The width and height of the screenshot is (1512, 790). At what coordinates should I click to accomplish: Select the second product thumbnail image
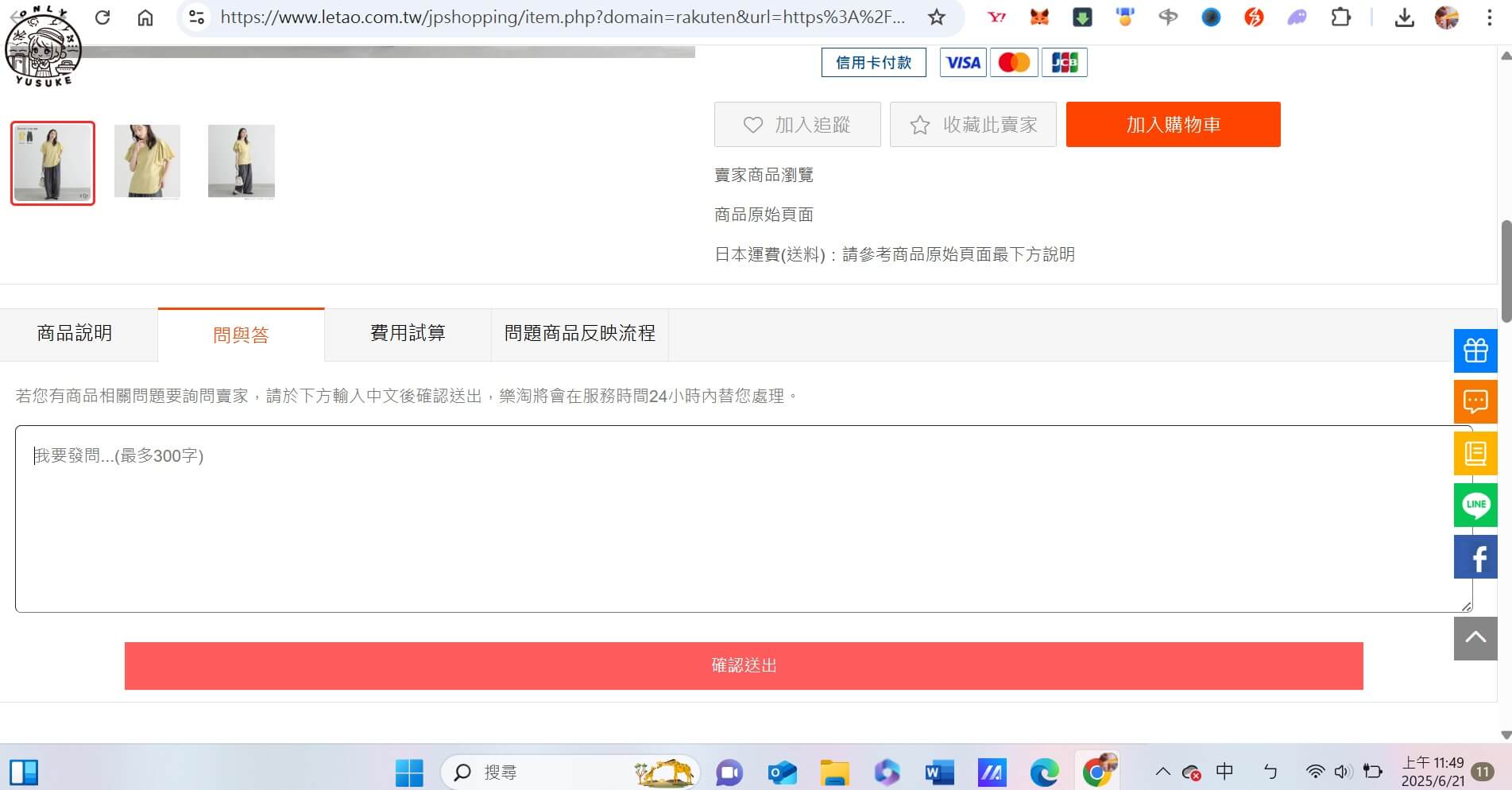[x=147, y=161]
